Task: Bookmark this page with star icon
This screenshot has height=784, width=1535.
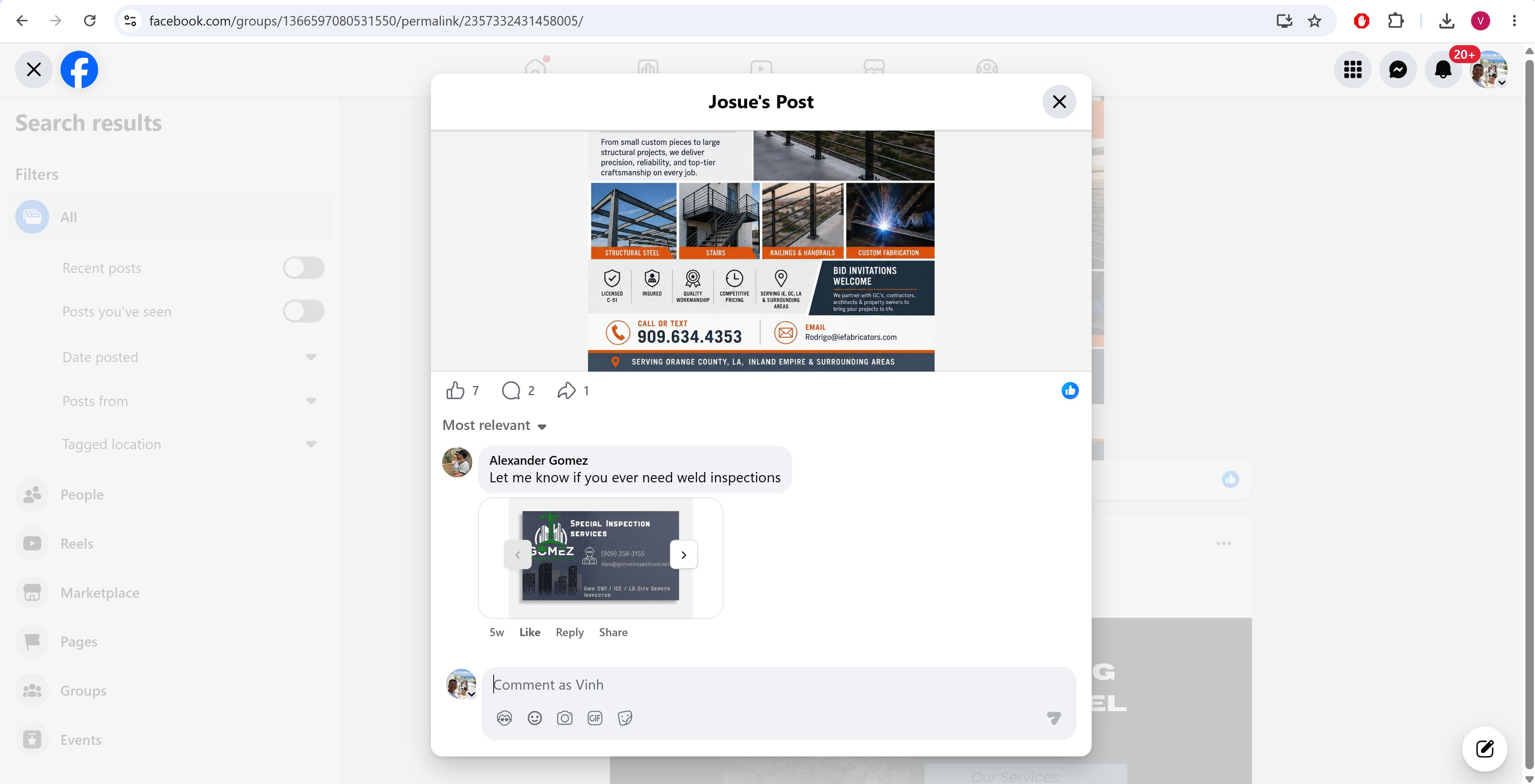Action: tap(1314, 21)
